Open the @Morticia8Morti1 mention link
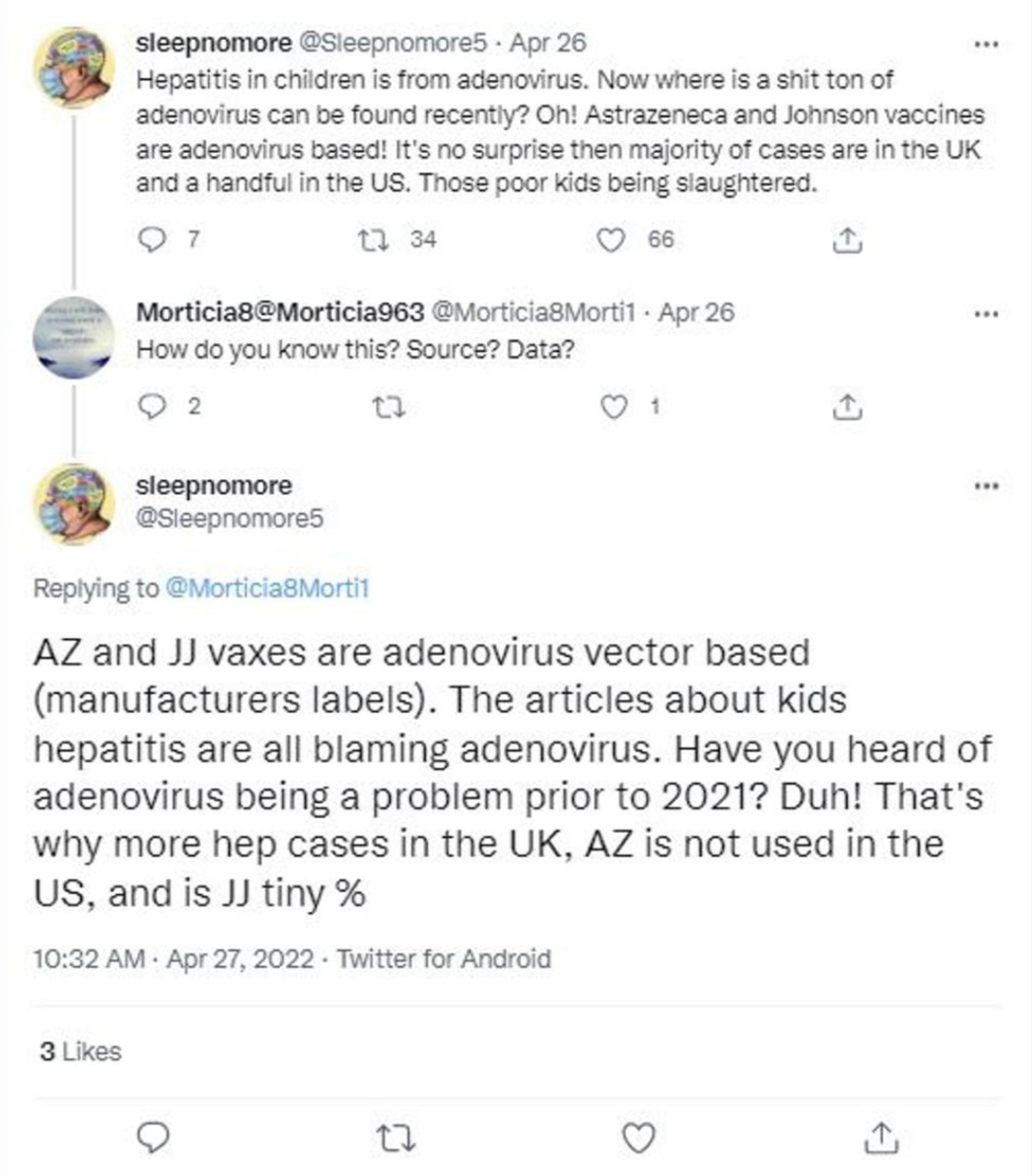The image size is (1032, 1176). coord(267,588)
